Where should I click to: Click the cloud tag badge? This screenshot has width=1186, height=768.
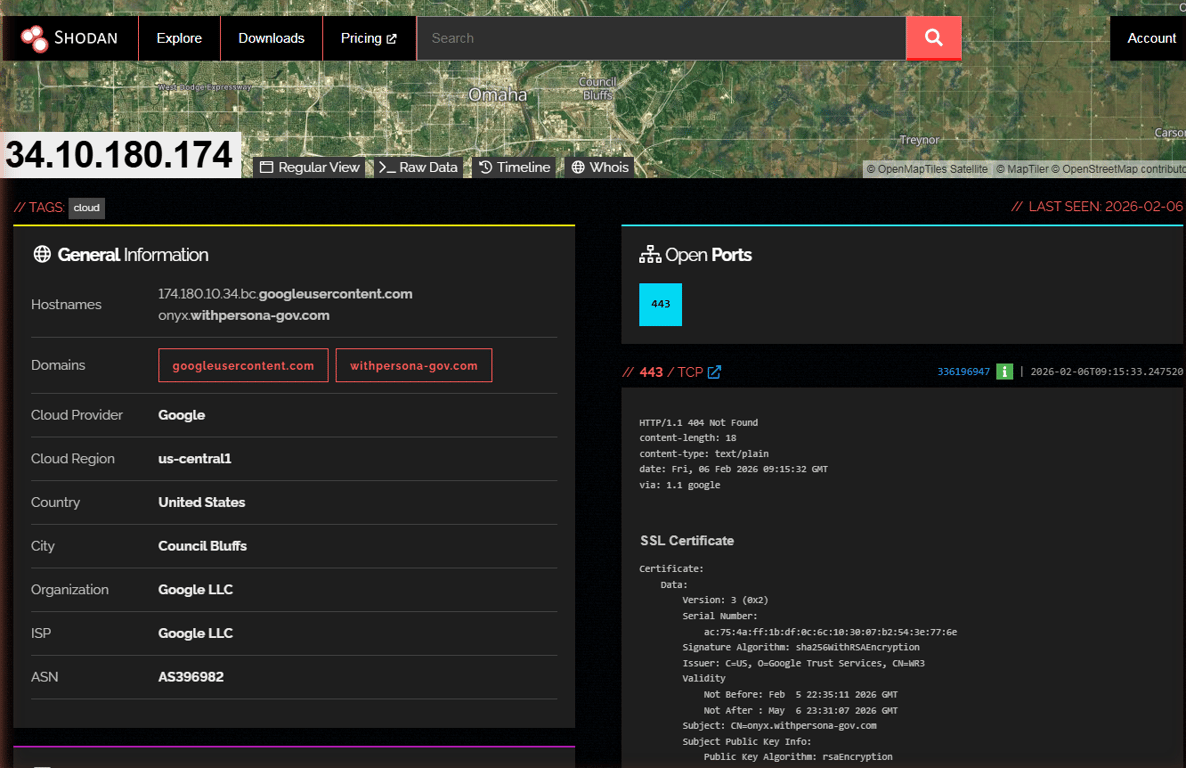click(87, 208)
